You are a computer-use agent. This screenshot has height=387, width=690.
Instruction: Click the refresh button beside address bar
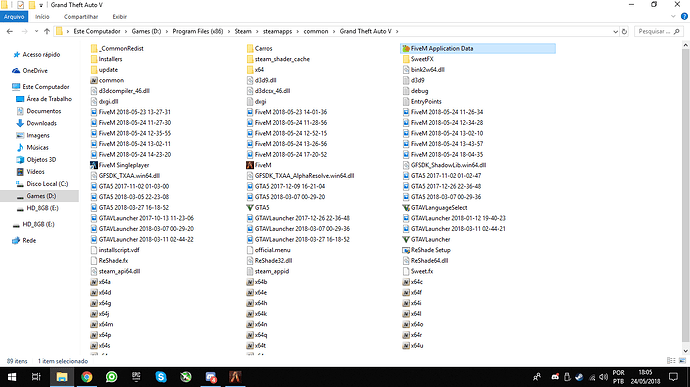tap(624, 32)
